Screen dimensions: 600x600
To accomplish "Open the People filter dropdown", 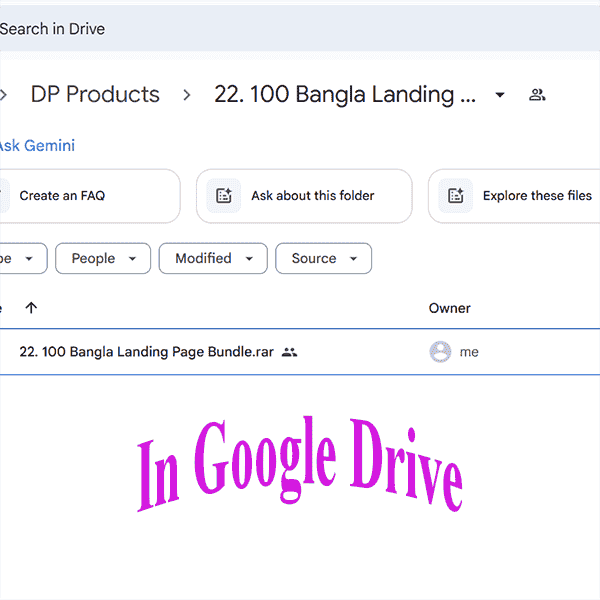I will pyautogui.click(x=103, y=258).
